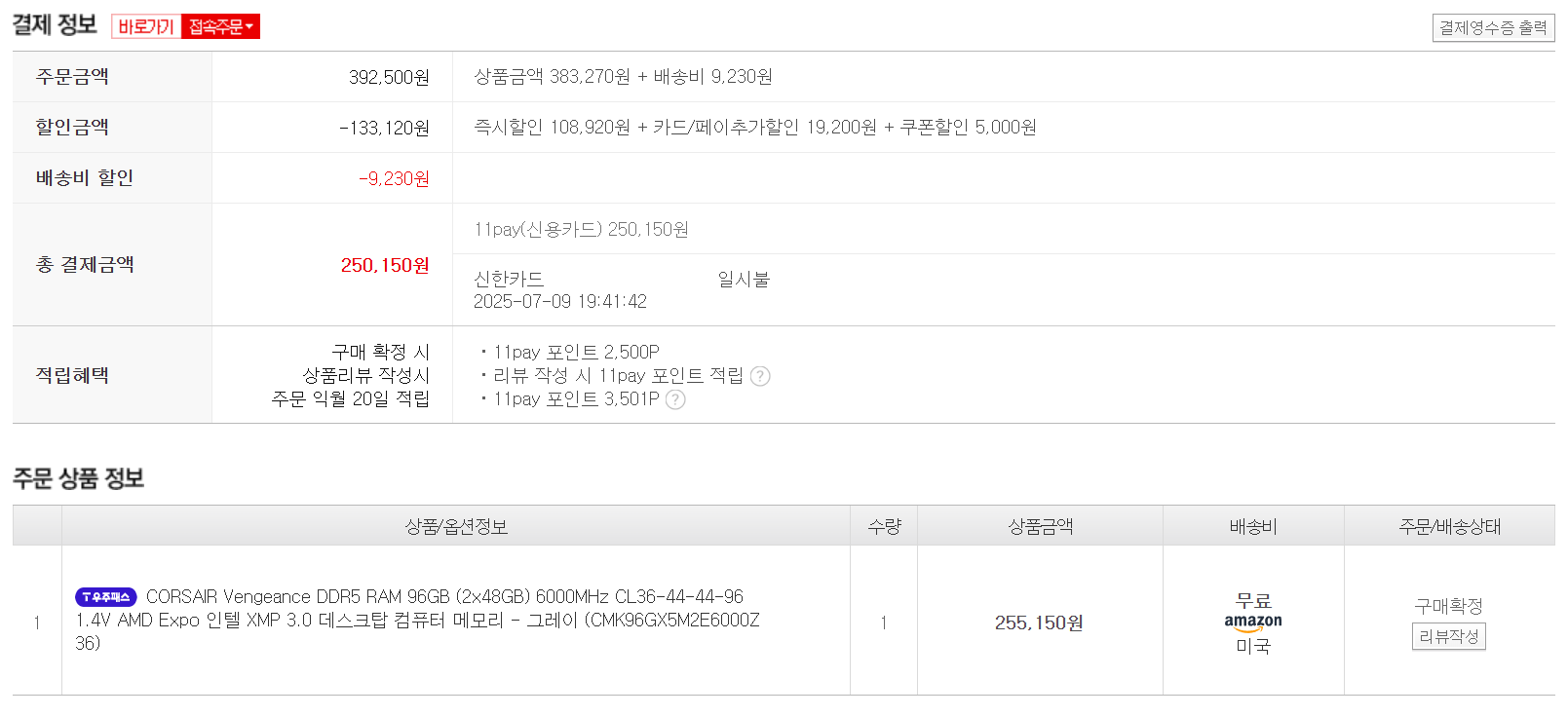Click the 11pay 포인트 2,500P benefit line
The height and width of the screenshot is (717, 1568).
point(576,352)
